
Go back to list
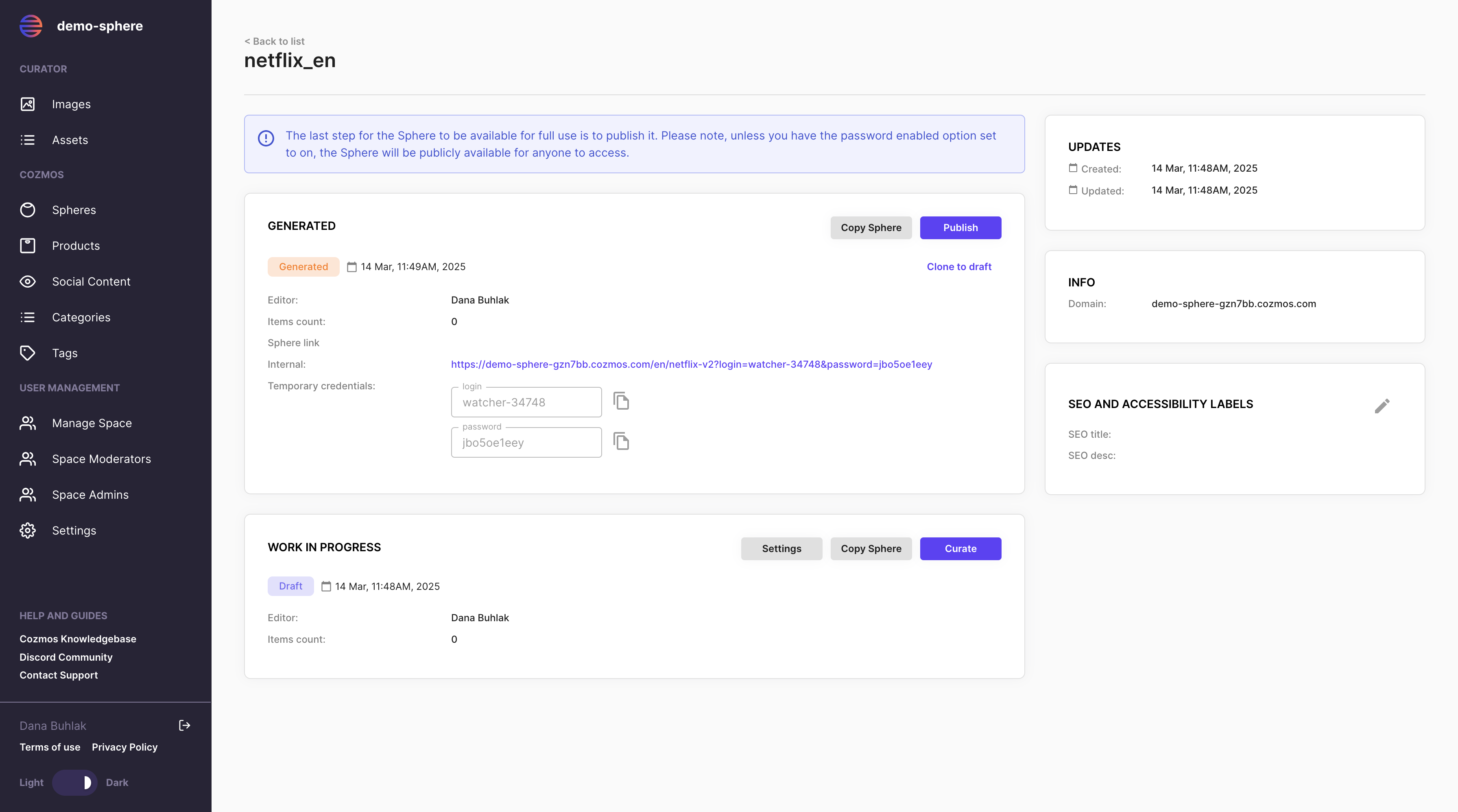[x=275, y=41]
